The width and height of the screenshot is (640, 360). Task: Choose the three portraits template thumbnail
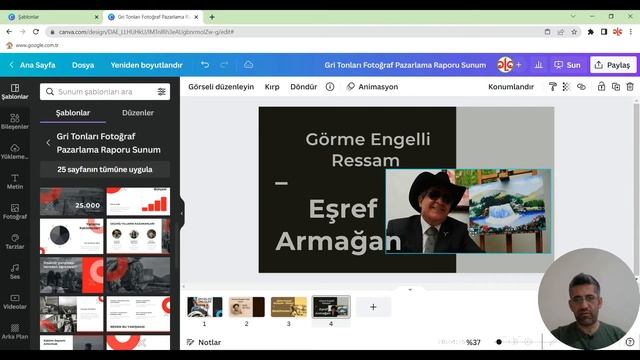point(138,236)
